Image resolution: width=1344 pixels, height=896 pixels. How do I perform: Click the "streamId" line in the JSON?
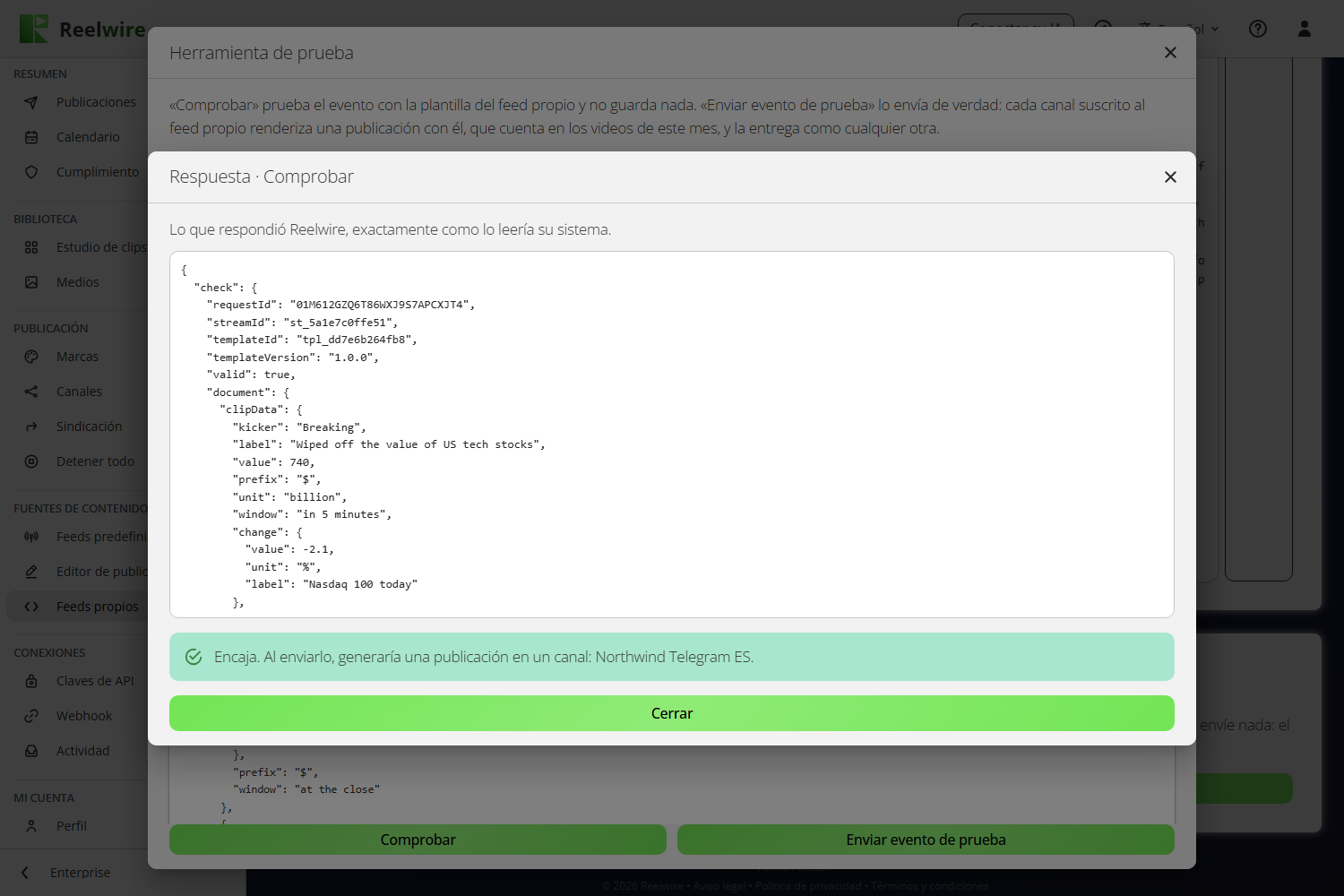point(302,323)
